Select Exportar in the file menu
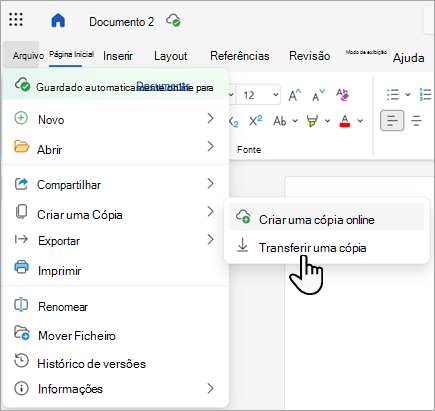 (x=115, y=240)
